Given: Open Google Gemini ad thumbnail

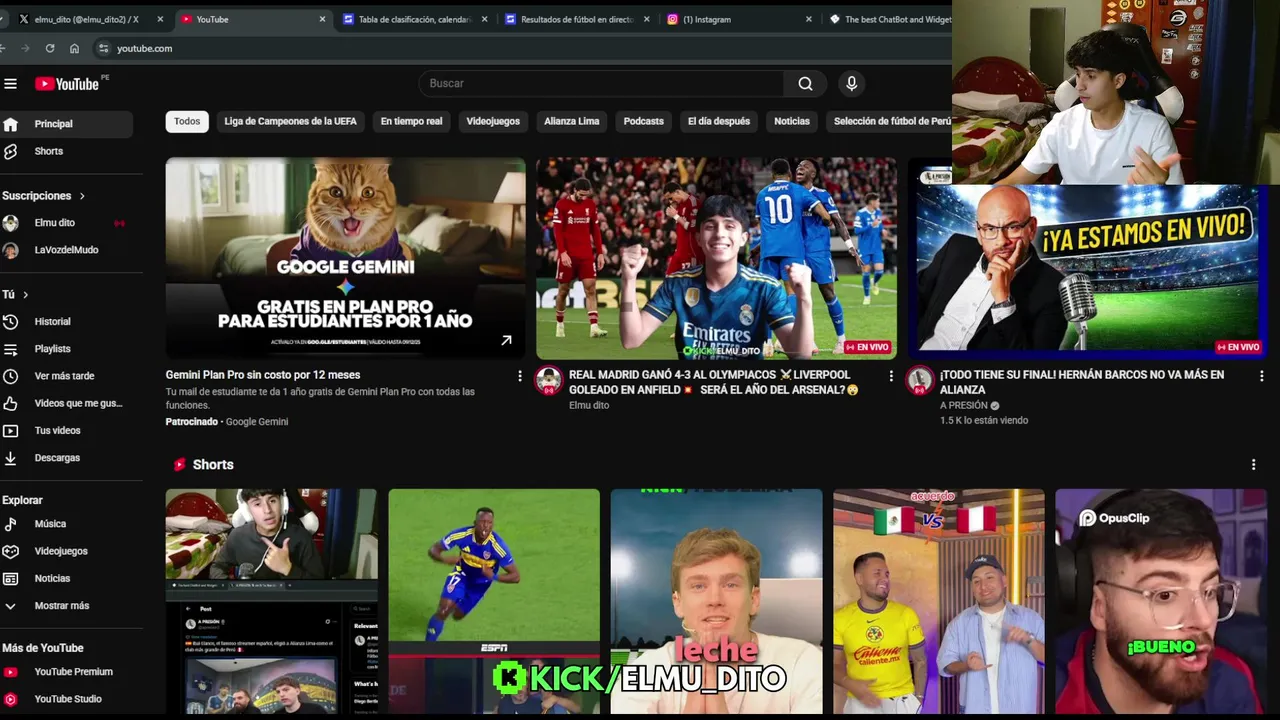Looking at the screenshot, I should point(345,258).
